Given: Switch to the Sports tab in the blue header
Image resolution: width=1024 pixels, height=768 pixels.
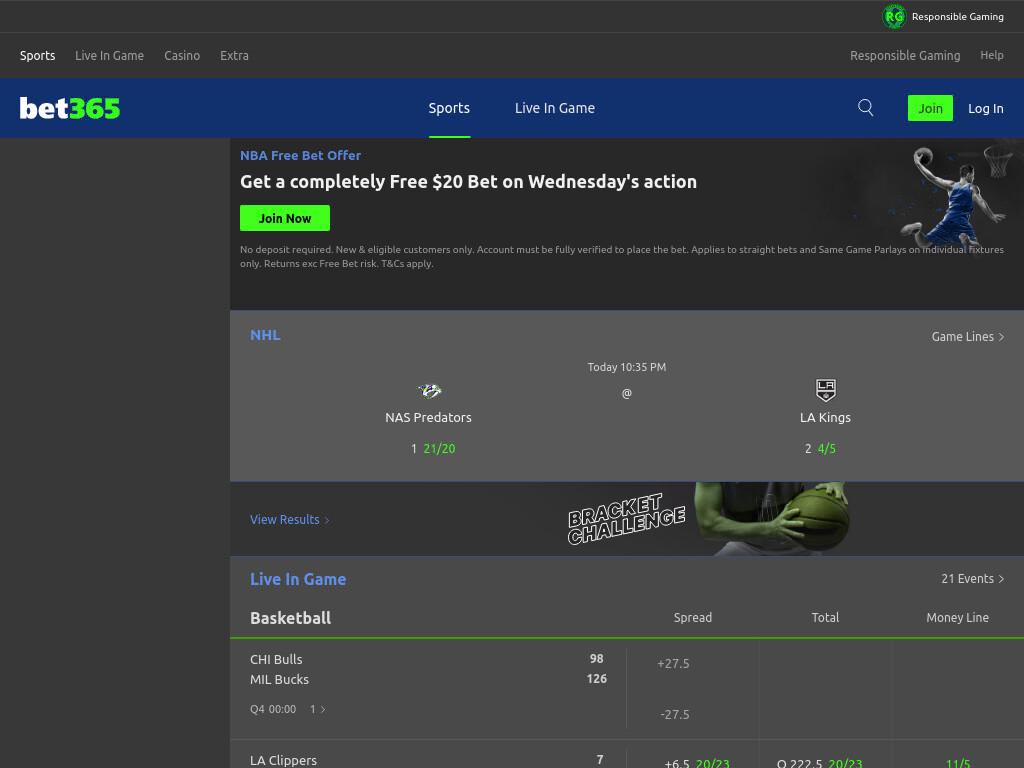Looking at the screenshot, I should [449, 108].
